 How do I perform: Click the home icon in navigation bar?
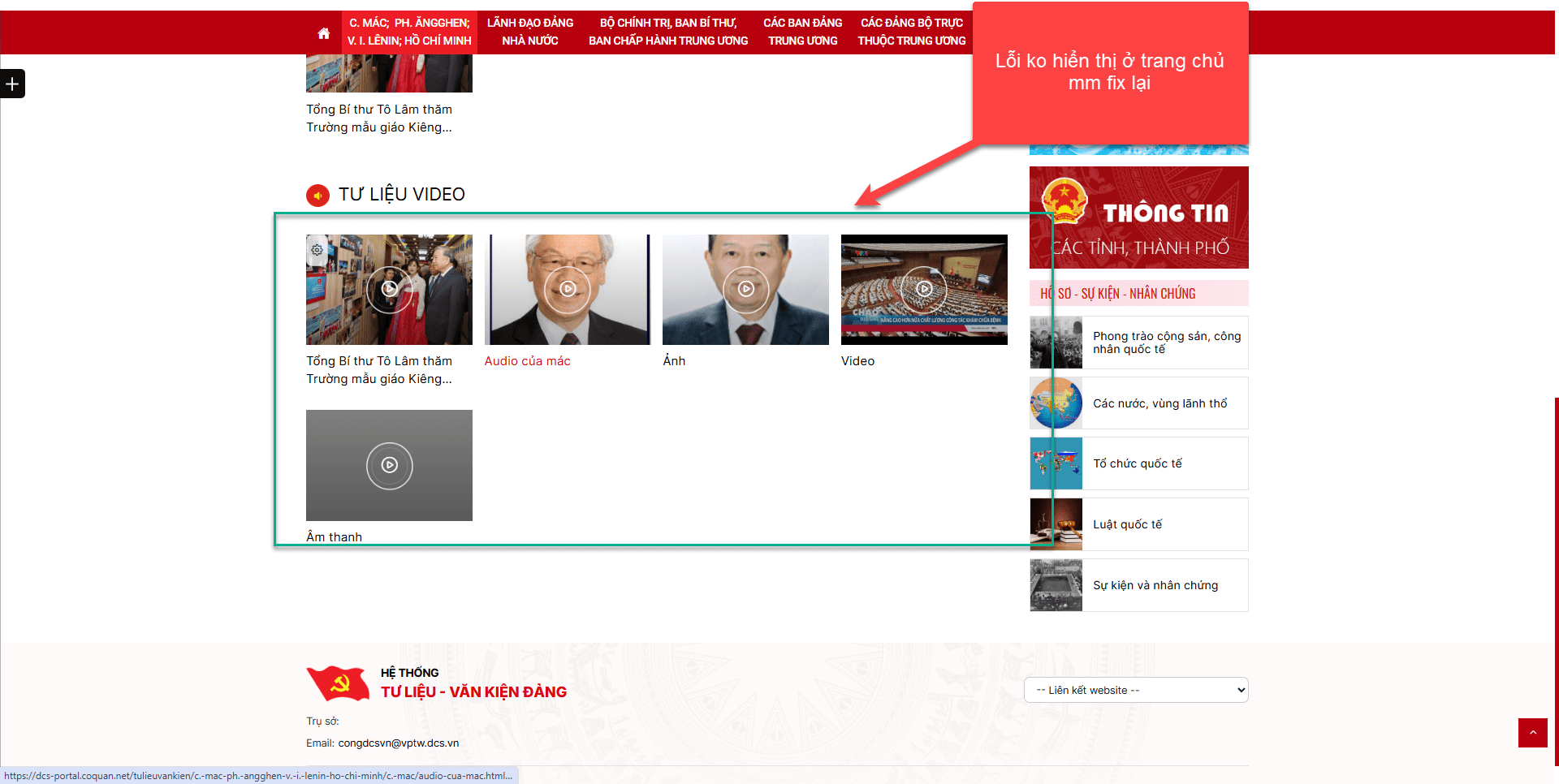coord(323,33)
